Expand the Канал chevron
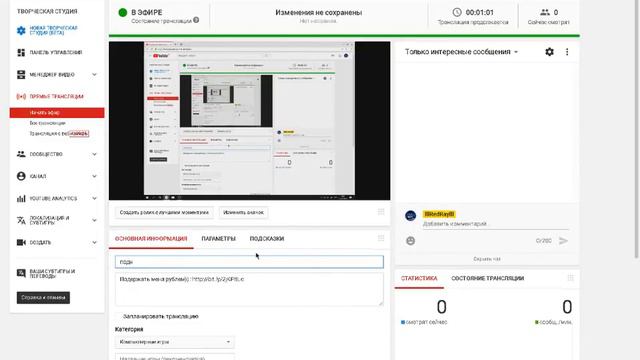The height and width of the screenshot is (360, 640). (94, 176)
